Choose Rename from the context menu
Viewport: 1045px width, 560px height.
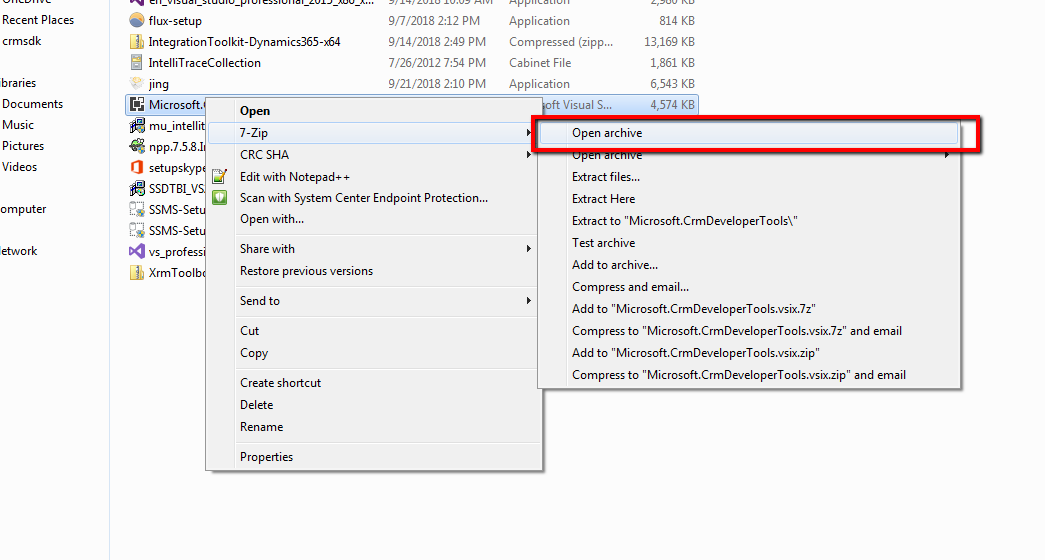pos(375,427)
